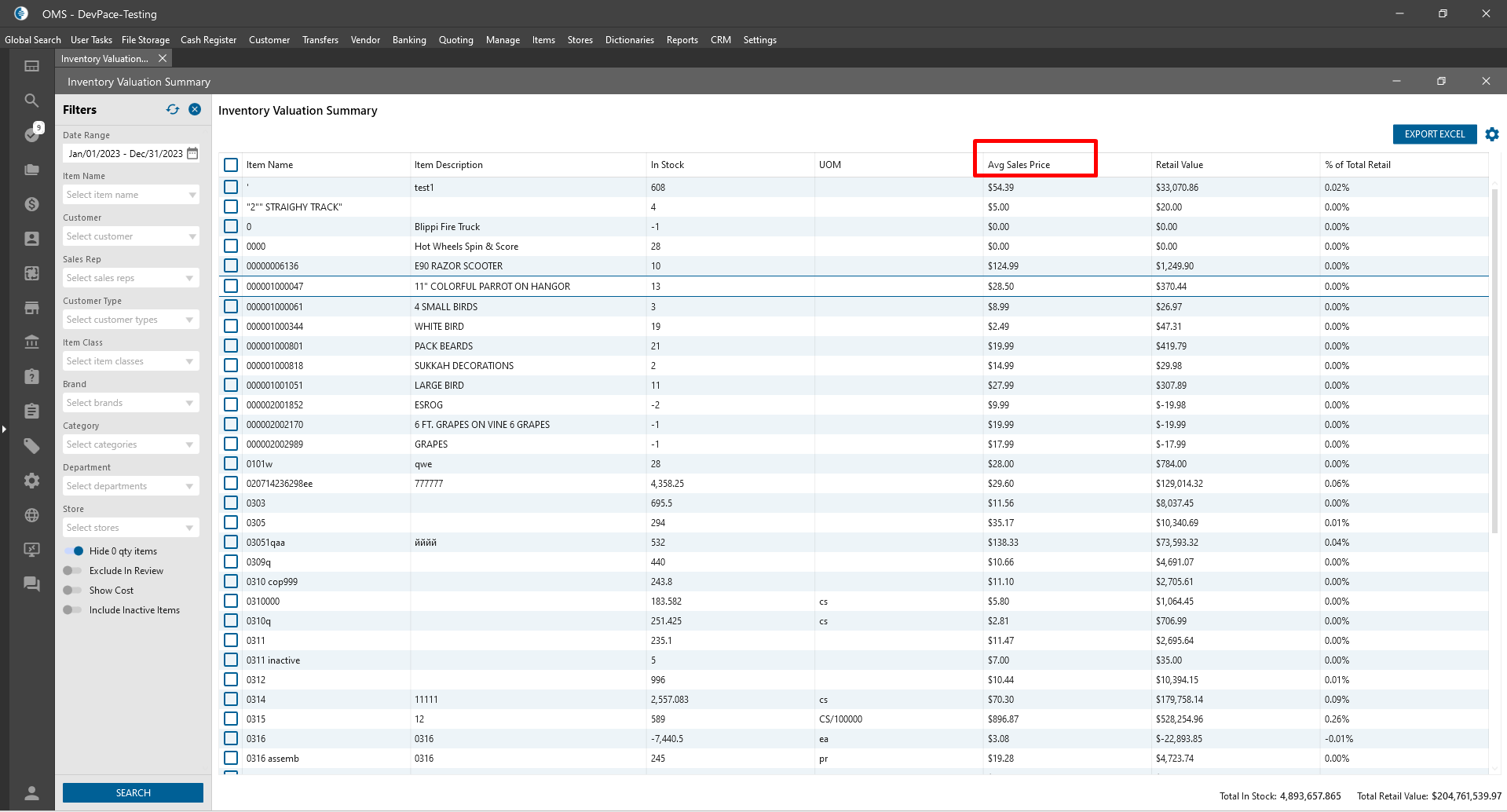Refresh filters using the reset arrows icon
Image resolution: width=1507 pixels, height=812 pixels.
point(173,110)
